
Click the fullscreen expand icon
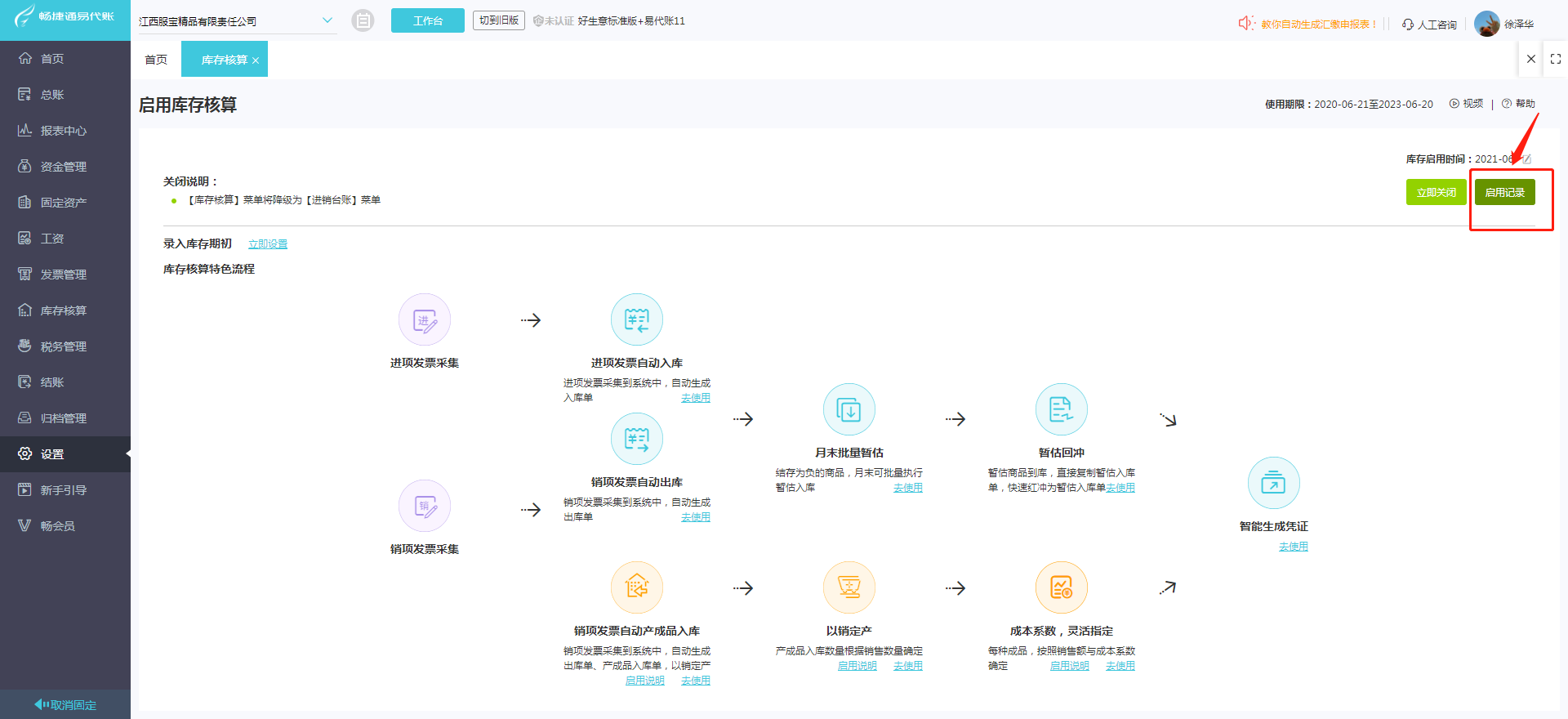tap(1555, 59)
